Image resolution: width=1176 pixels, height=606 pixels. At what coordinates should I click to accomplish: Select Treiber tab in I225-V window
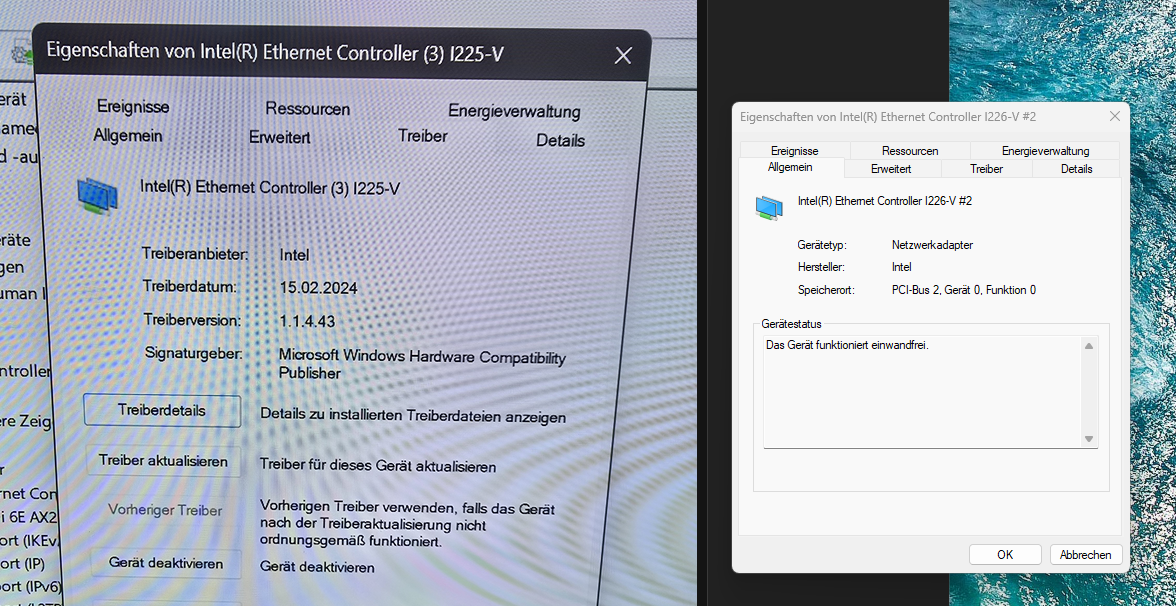[x=423, y=136]
